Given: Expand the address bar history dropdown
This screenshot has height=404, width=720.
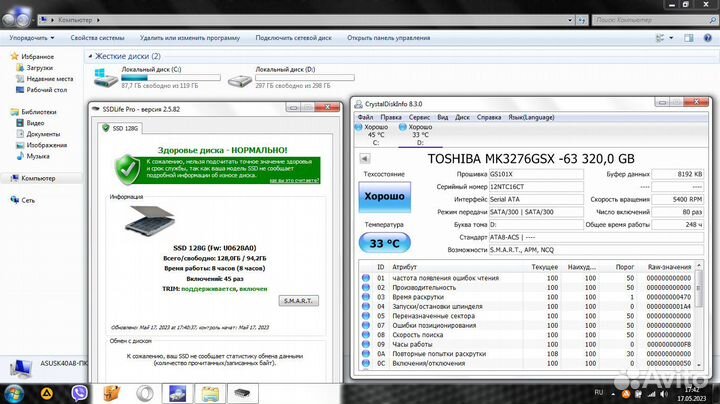Looking at the screenshot, I should point(570,20).
